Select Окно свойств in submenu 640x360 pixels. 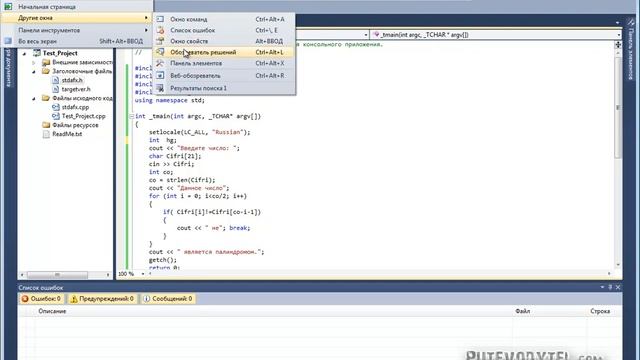[224, 41]
